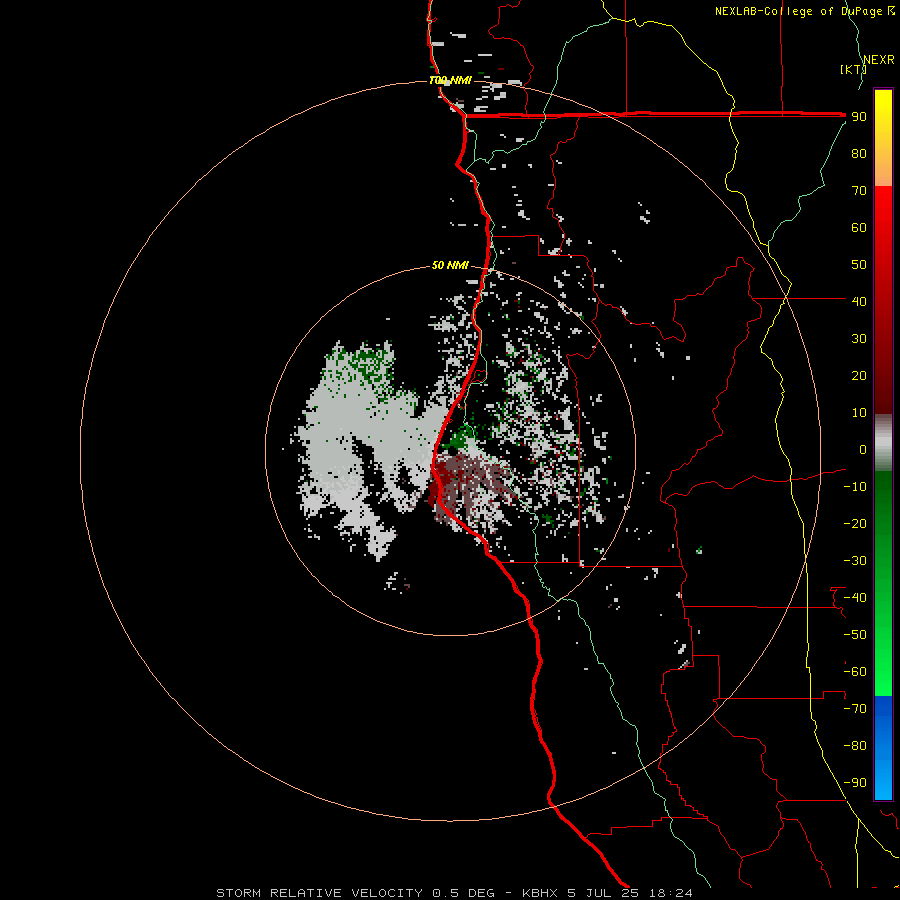Click the 100 NMI range ring label
Screen dimensions: 900x900
coord(450,80)
